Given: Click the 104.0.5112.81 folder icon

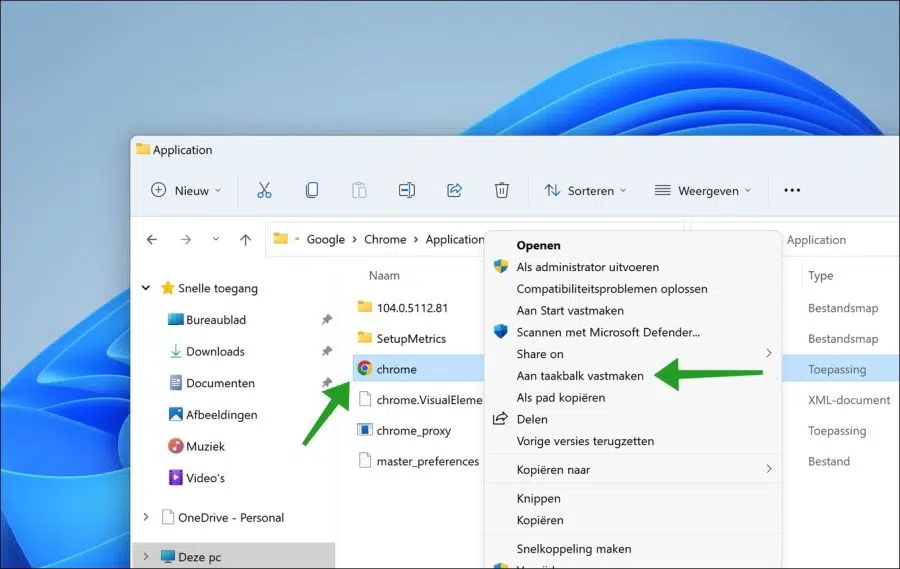Looking at the screenshot, I should [364, 307].
